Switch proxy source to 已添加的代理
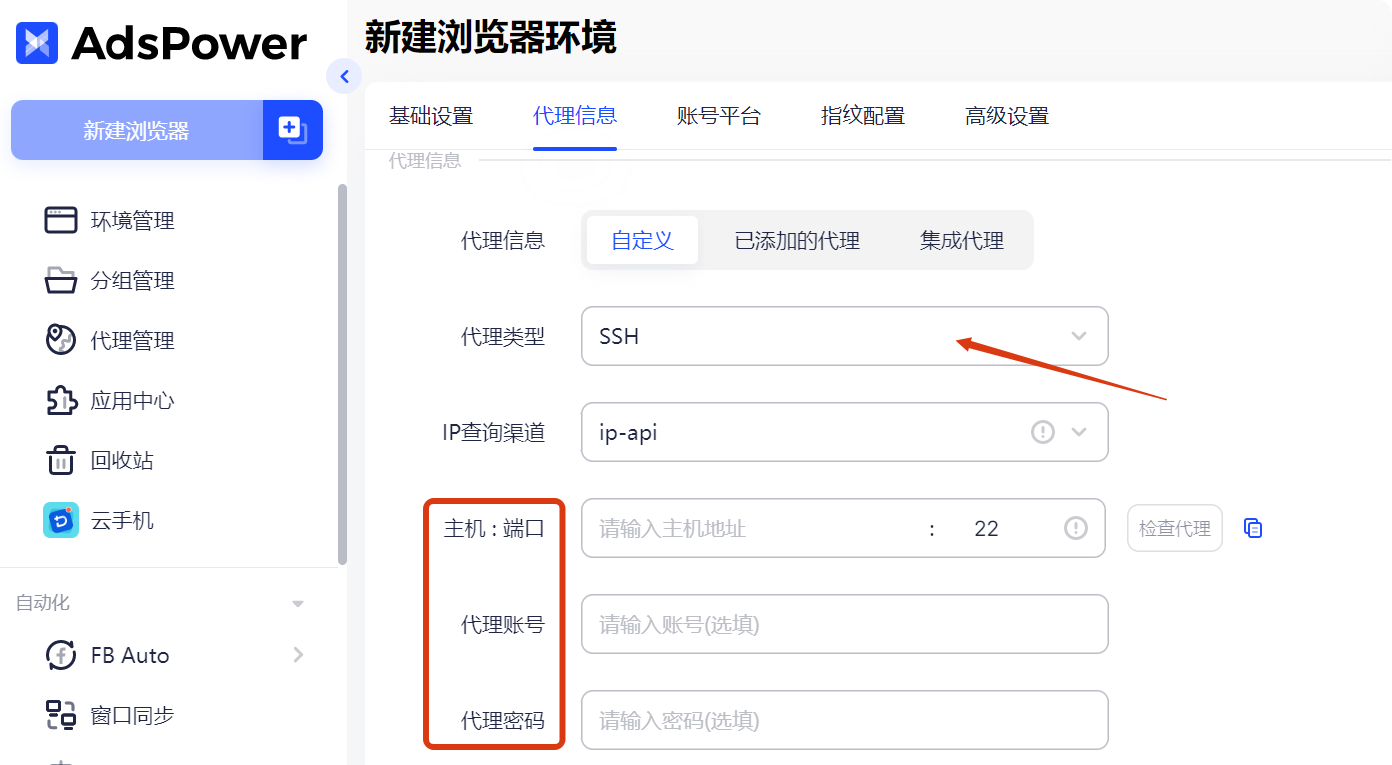 point(795,240)
